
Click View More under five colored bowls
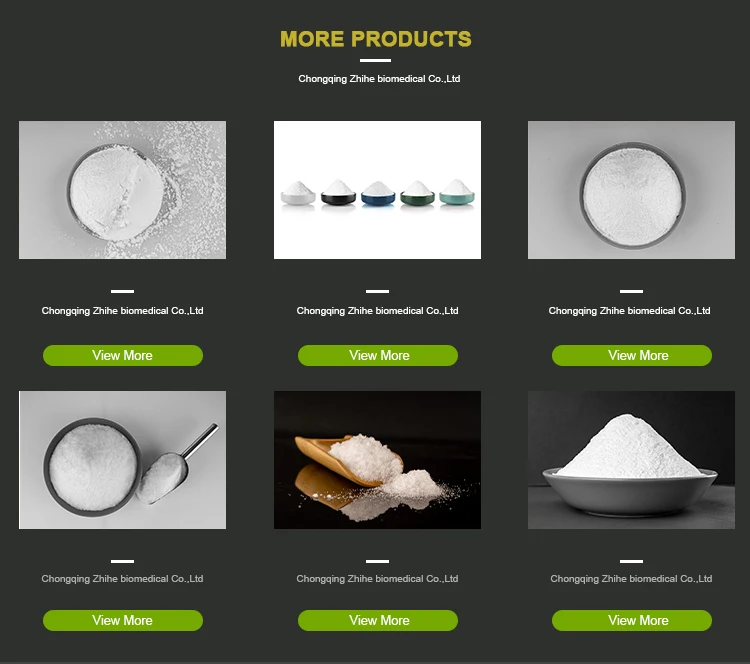(378, 355)
